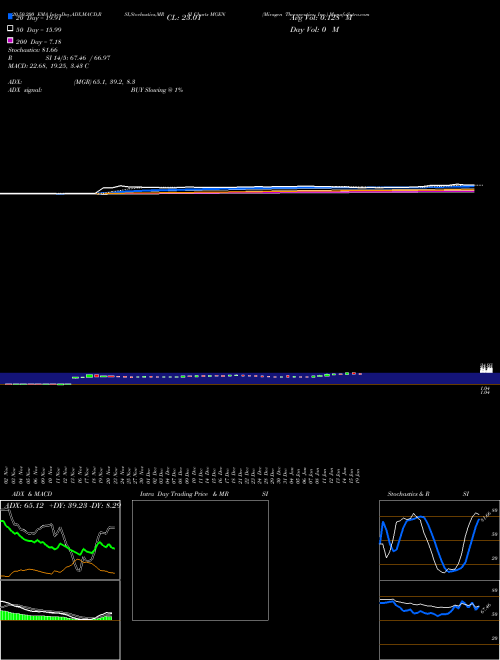Click the price label box at volume strip right
This screenshot has width=500, height=660.
(487, 368)
